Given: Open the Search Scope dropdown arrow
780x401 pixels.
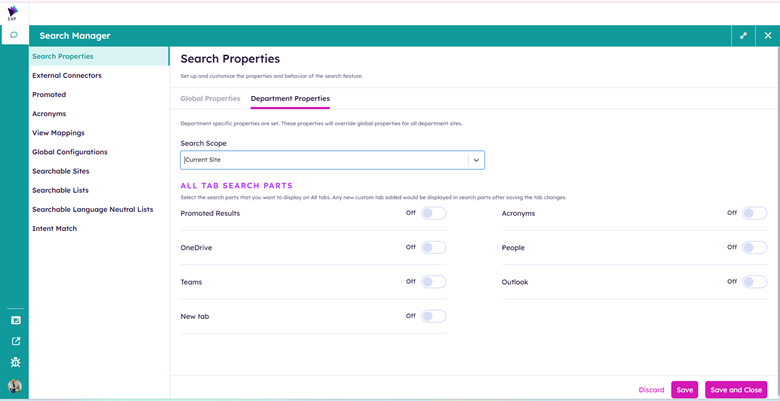Looking at the screenshot, I should (x=476, y=160).
